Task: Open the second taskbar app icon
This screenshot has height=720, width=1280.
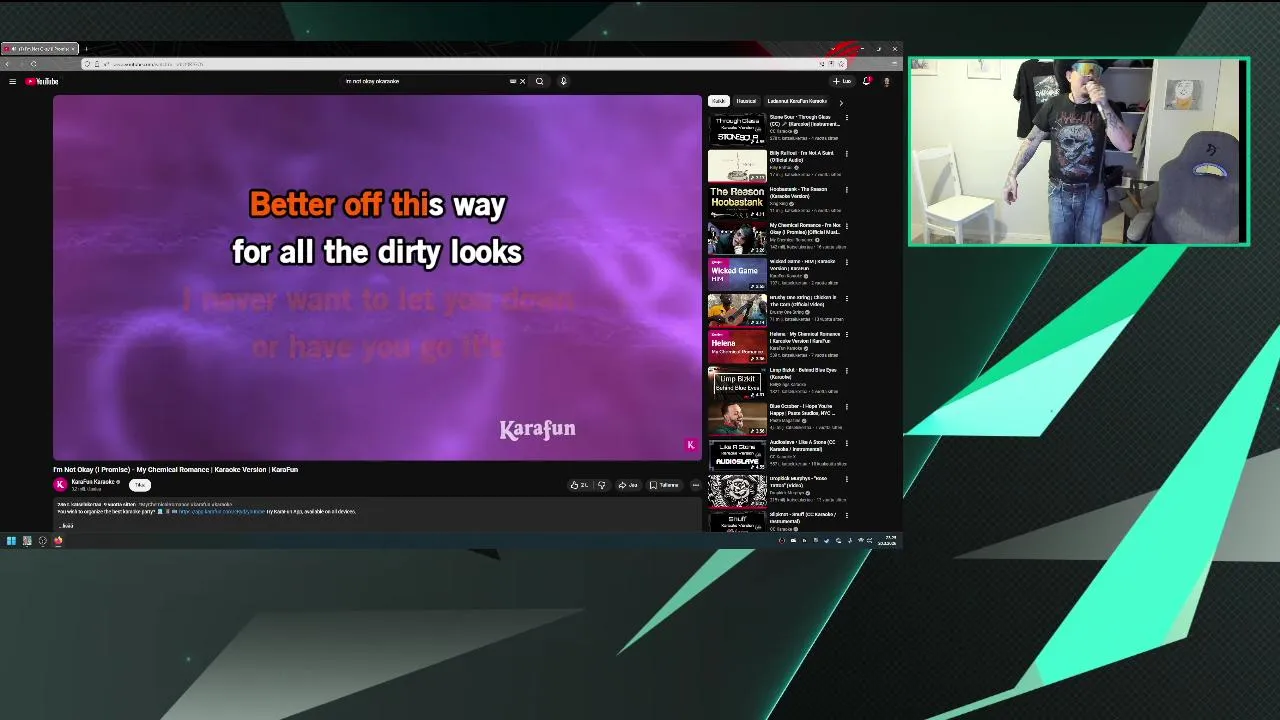Action: (27, 541)
